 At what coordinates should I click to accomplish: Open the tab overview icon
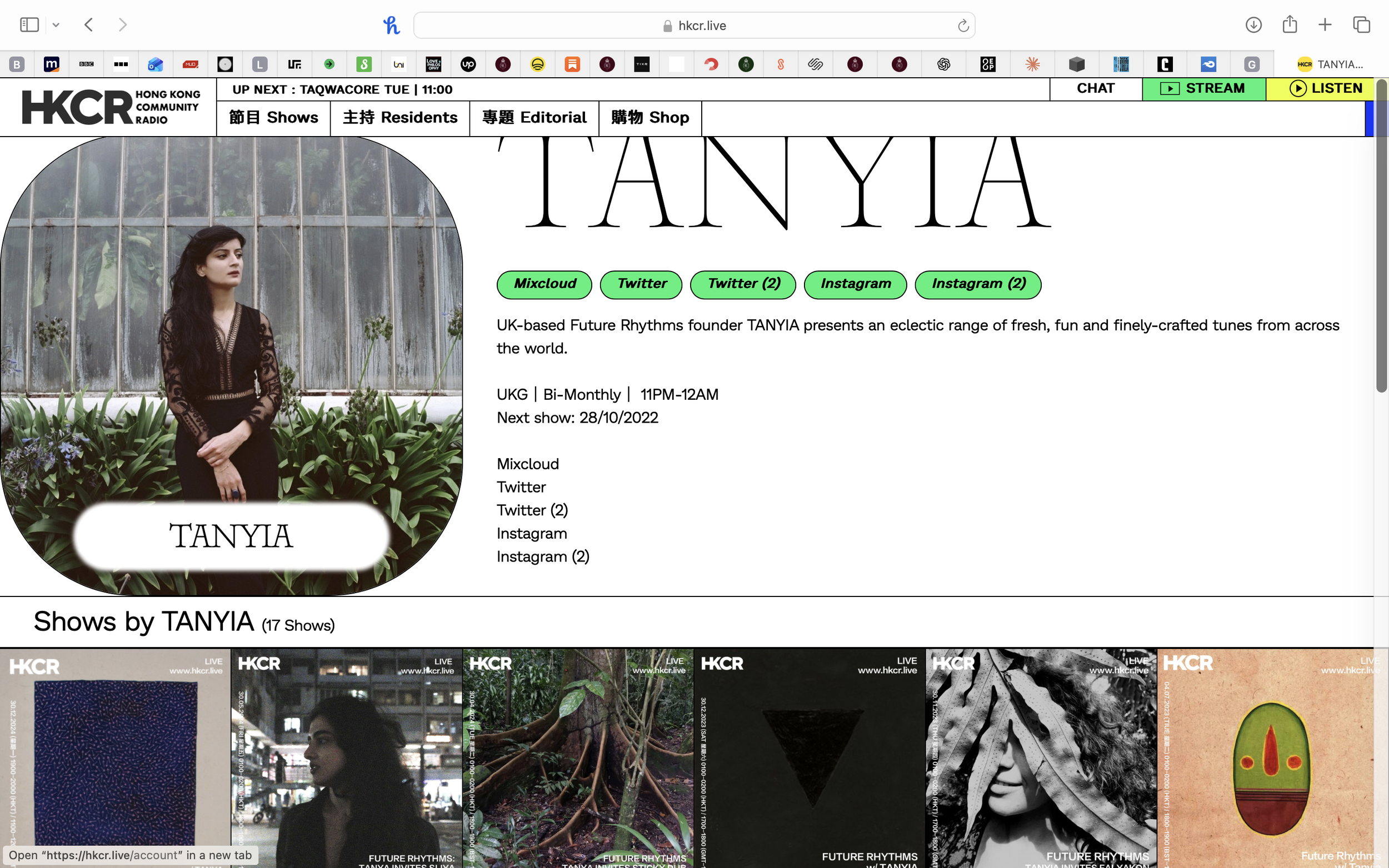(x=1361, y=24)
